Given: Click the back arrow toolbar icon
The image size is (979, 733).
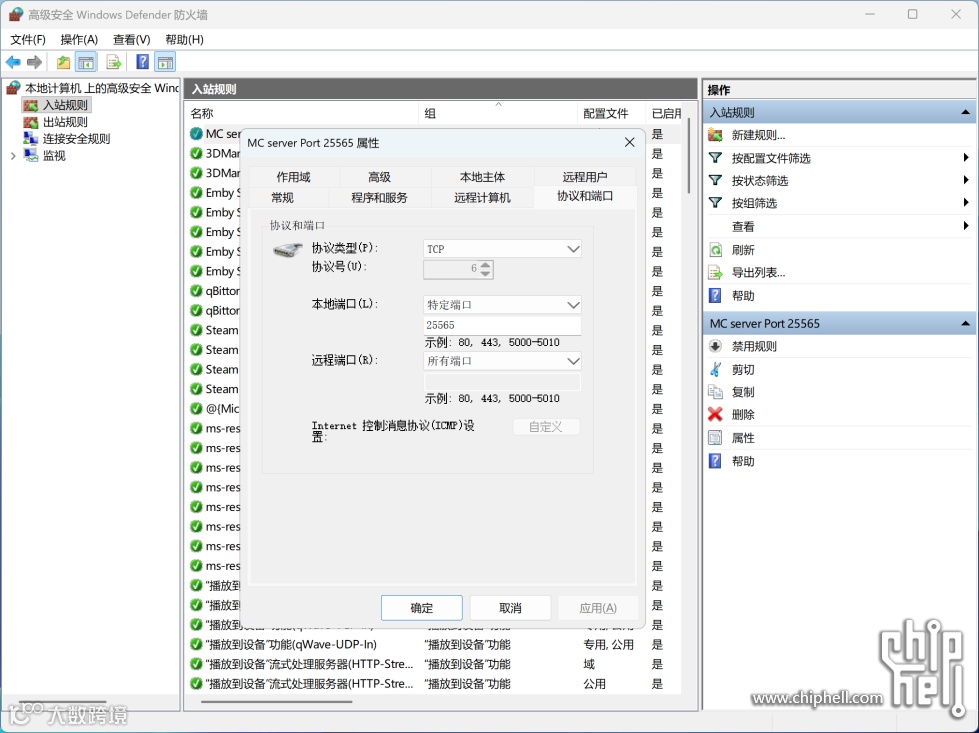Looking at the screenshot, I should [x=13, y=62].
